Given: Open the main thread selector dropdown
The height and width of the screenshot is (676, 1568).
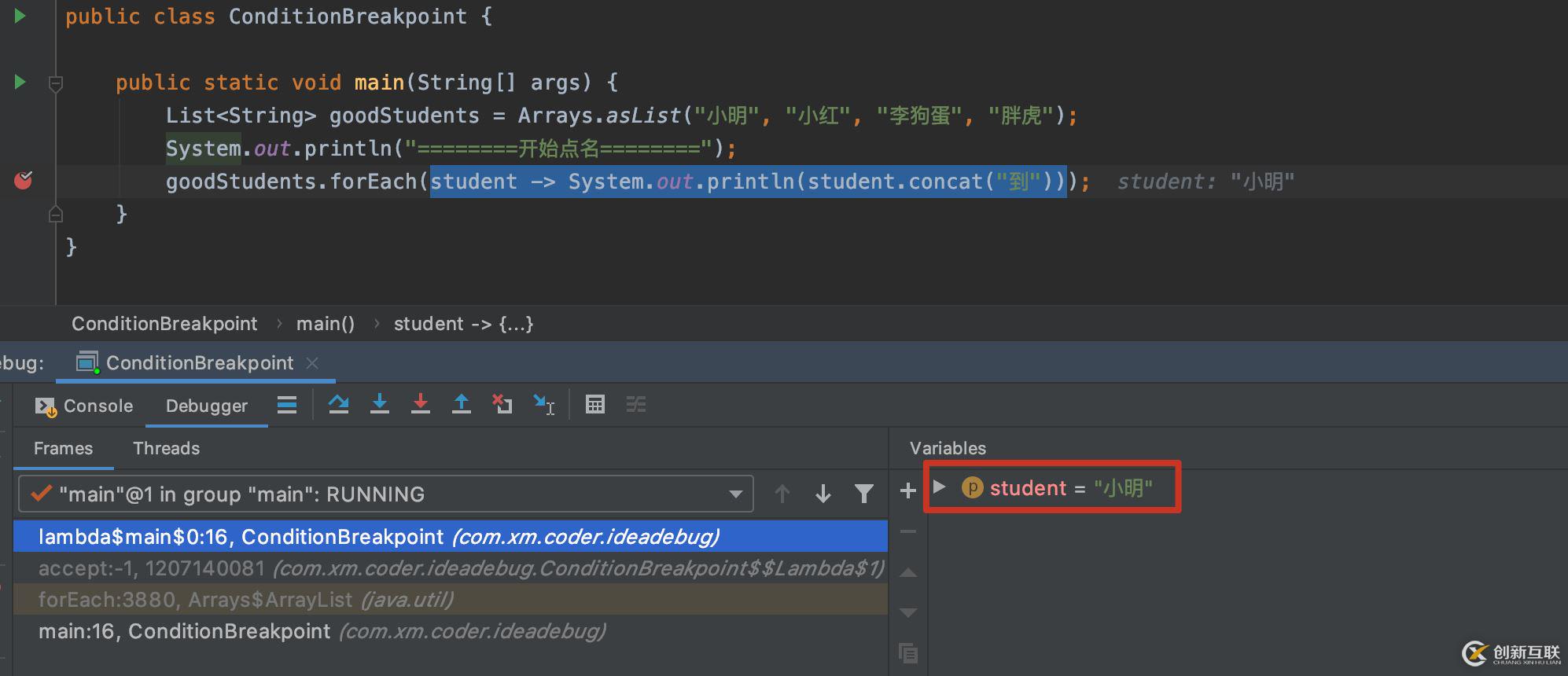Looking at the screenshot, I should click(x=385, y=494).
